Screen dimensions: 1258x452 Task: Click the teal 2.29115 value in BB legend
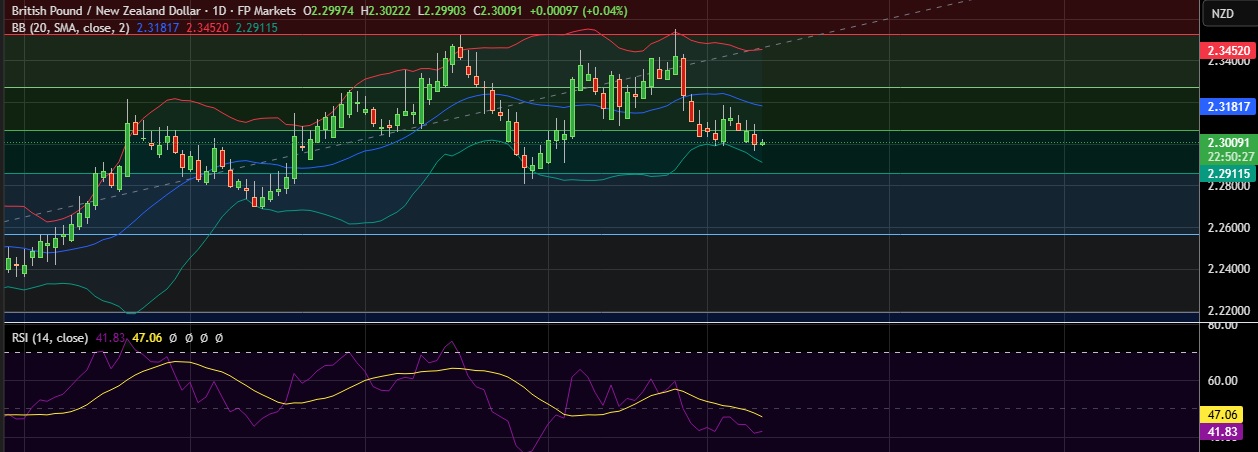[x=252, y=29]
